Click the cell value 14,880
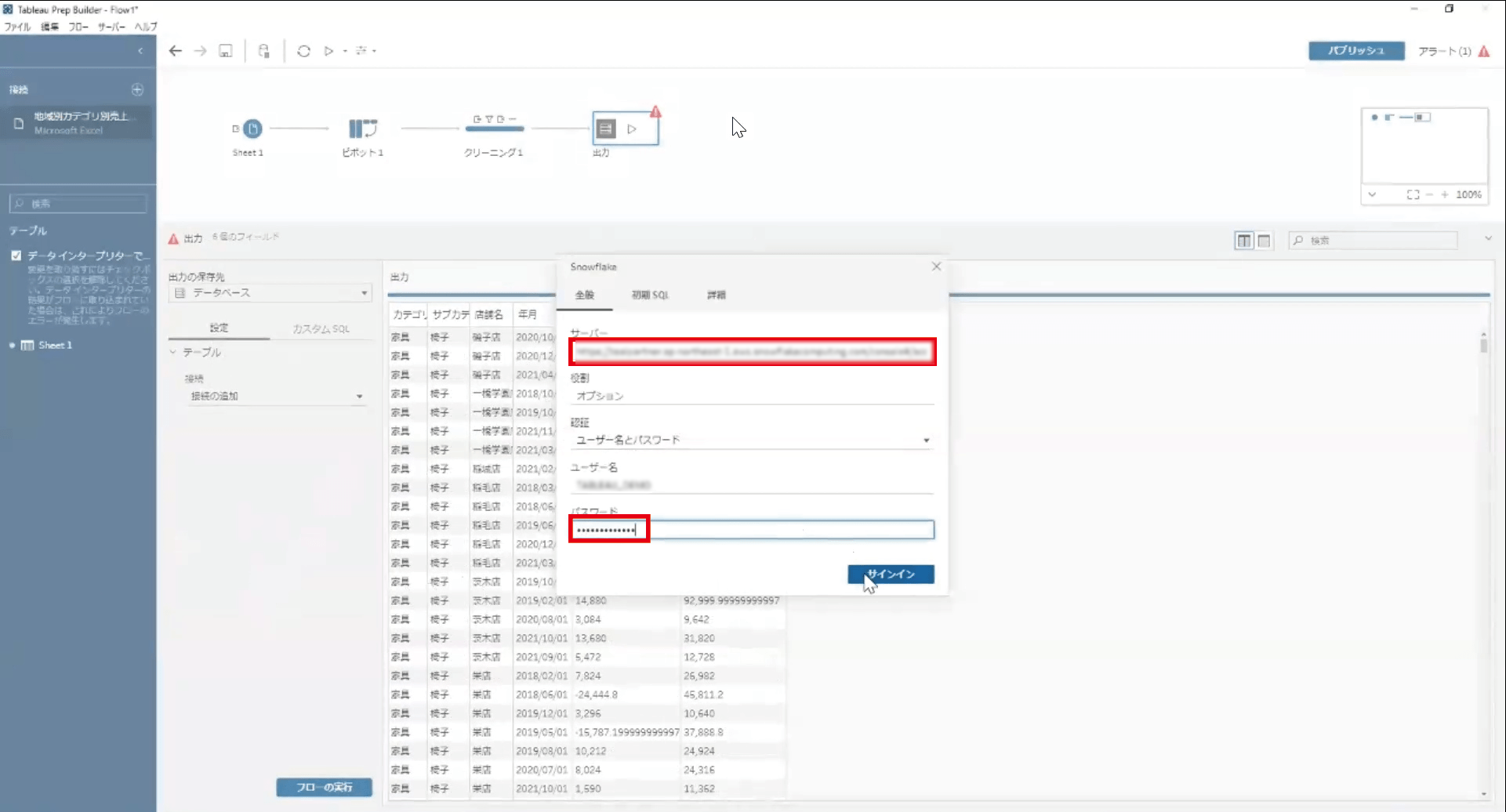This screenshot has width=1506, height=812. (x=591, y=600)
